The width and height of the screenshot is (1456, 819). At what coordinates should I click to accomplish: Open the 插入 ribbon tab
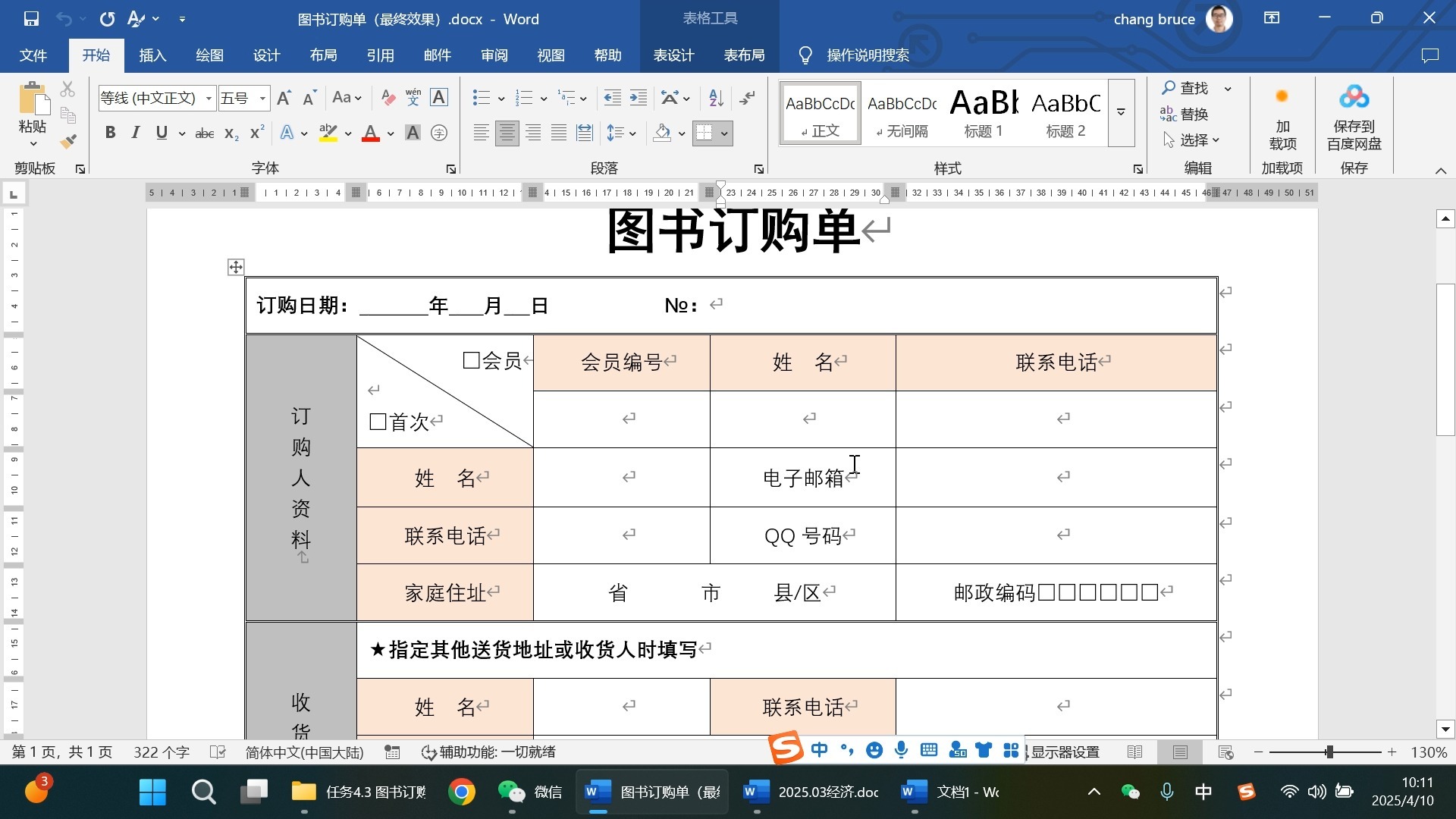[x=152, y=55]
